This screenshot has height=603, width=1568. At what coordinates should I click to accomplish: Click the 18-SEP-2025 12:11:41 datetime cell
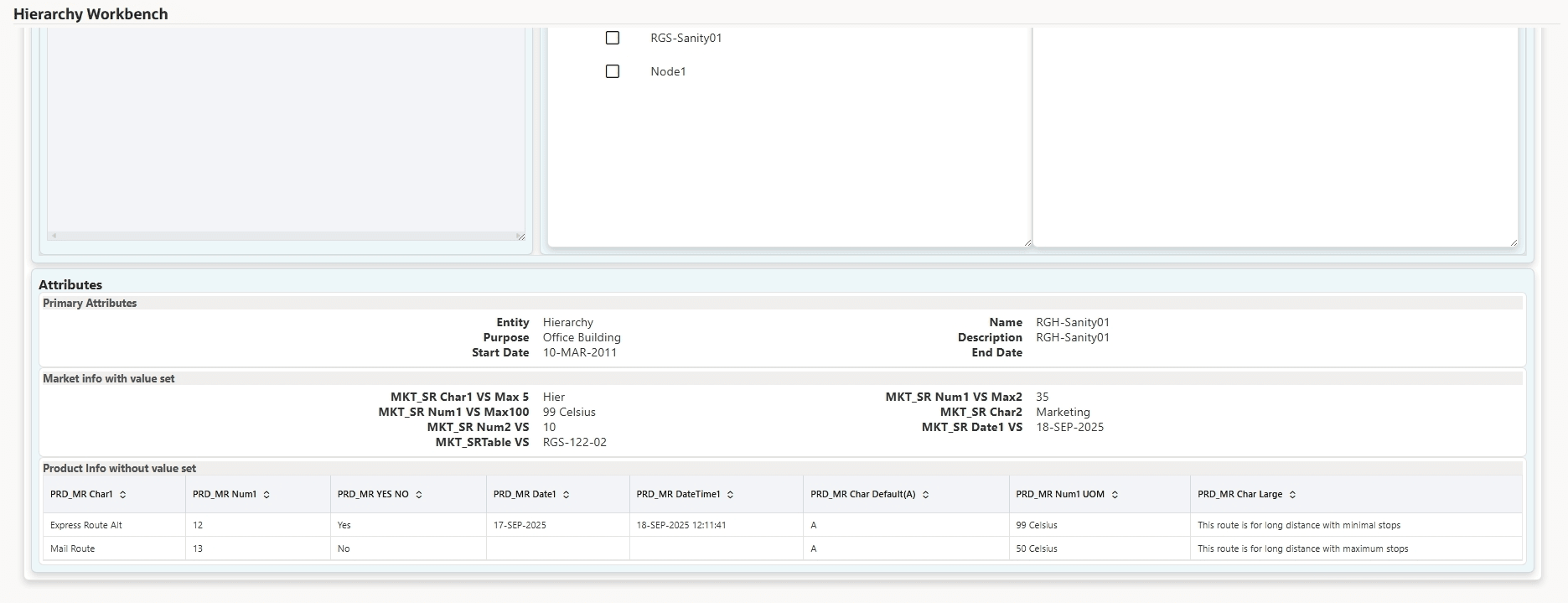(x=717, y=525)
